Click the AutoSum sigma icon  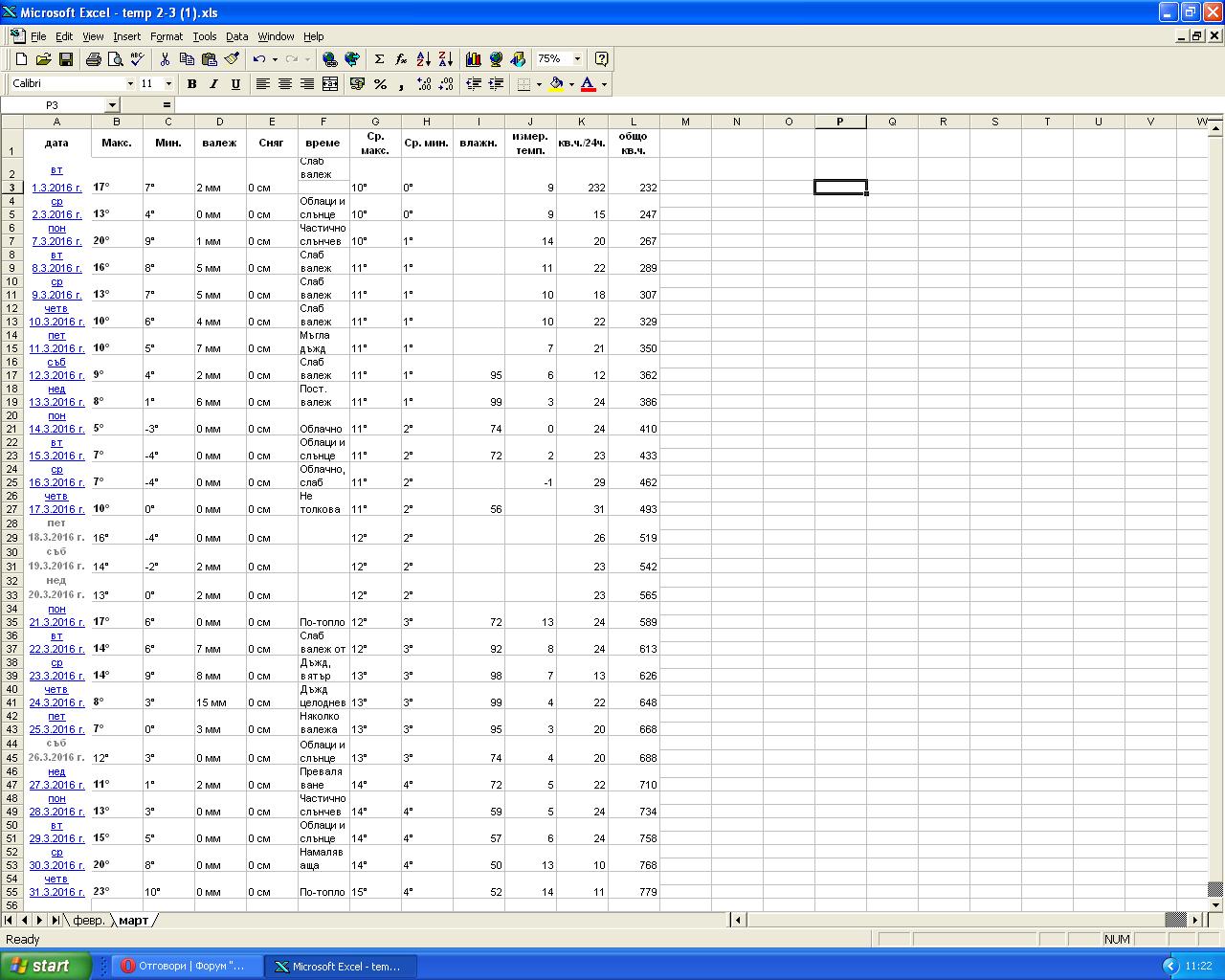[379, 59]
